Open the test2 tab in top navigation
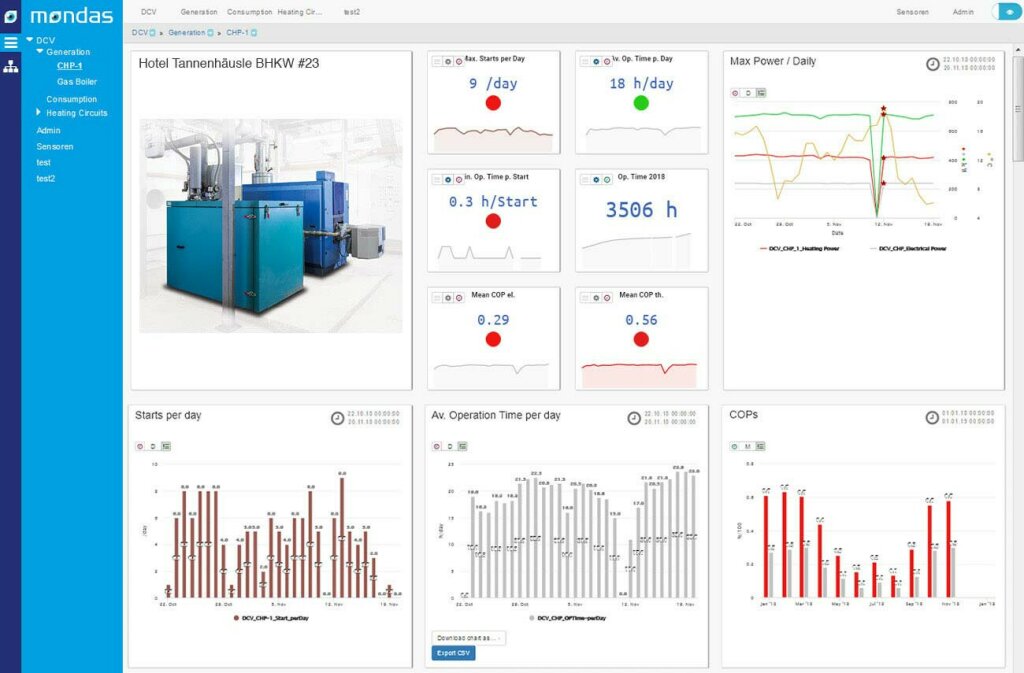The height and width of the screenshot is (673, 1024). pos(352,12)
